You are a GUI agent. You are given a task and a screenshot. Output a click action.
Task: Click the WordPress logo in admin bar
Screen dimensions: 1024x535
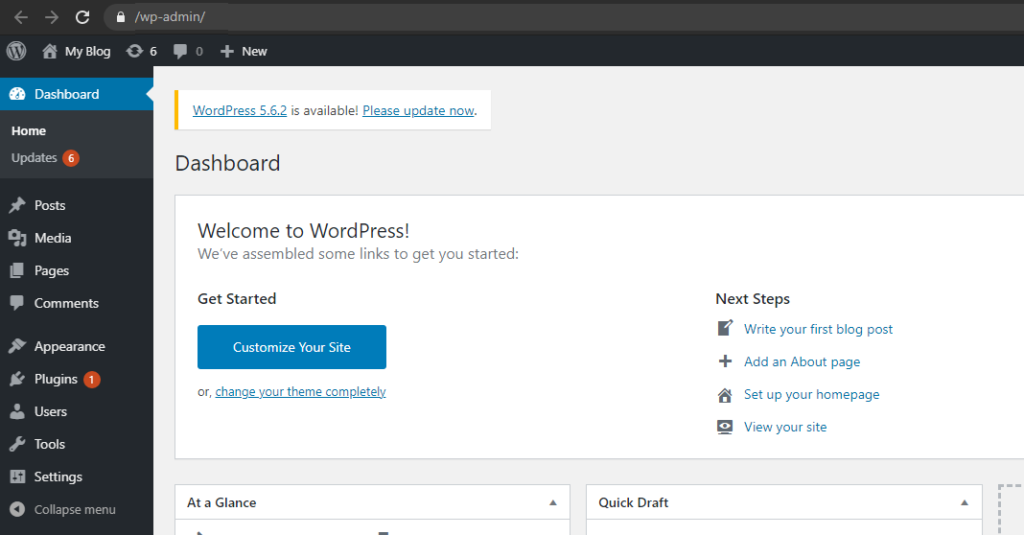[x=16, y=51]
